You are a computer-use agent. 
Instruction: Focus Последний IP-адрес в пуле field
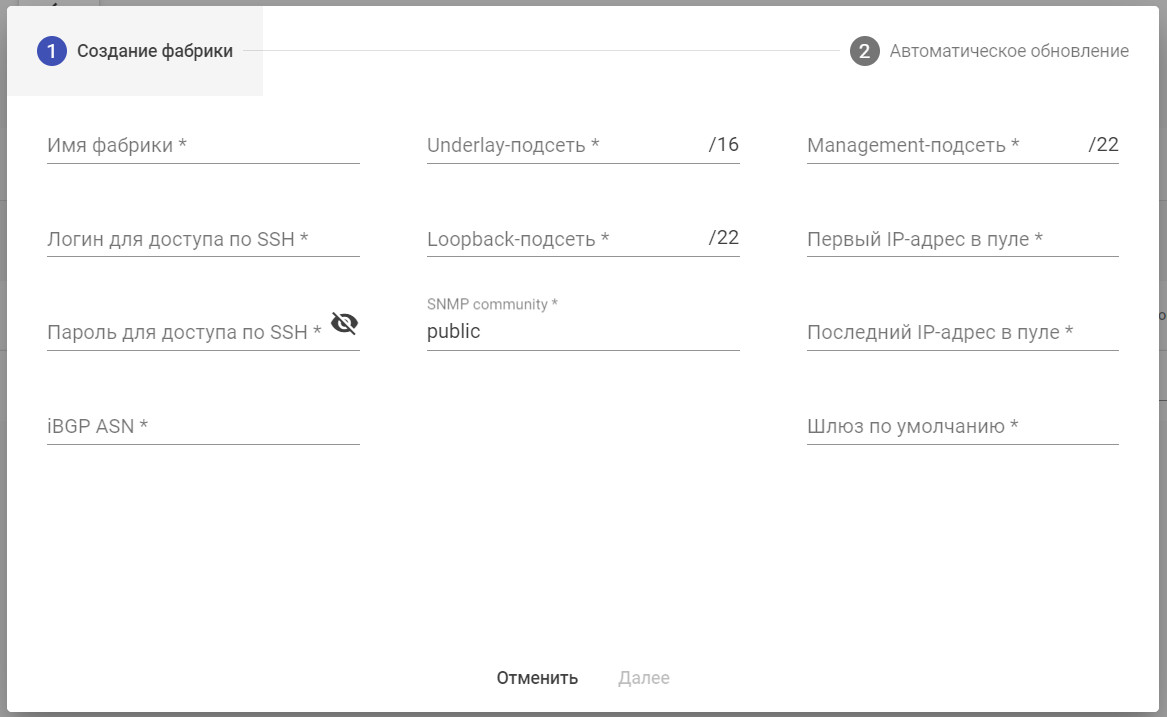[962, 333]
